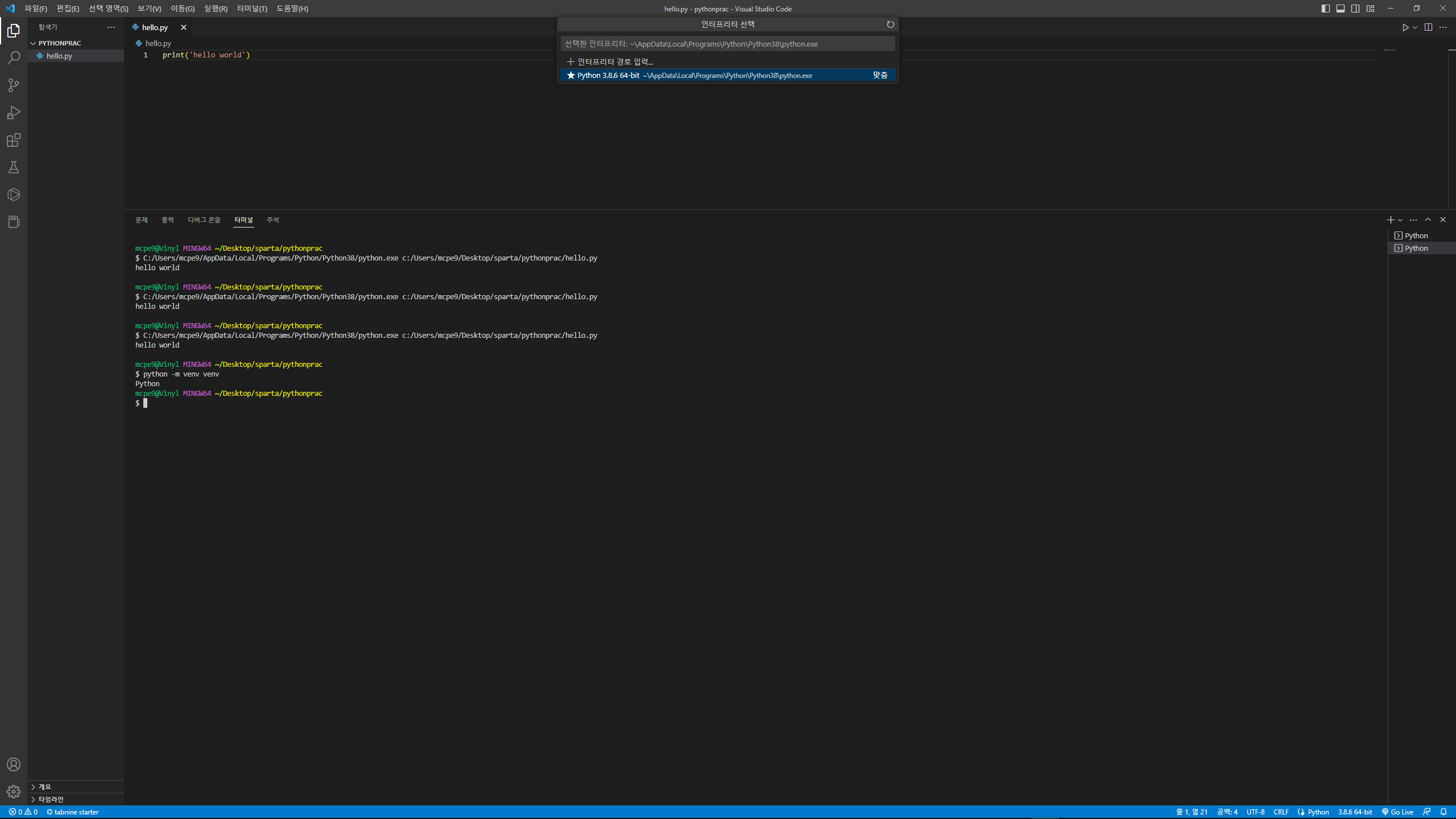
Task: Open notifications bell in status bar
Action: [1443, 812]
